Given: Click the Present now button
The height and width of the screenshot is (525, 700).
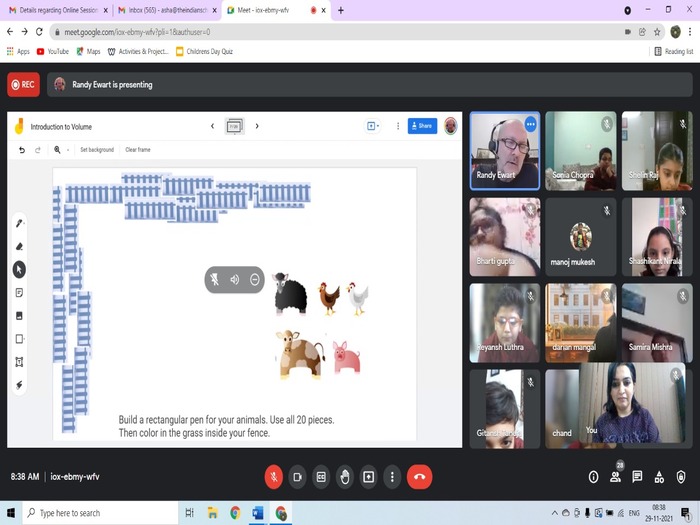Looking at the screenshot, I should coord(368,477).
